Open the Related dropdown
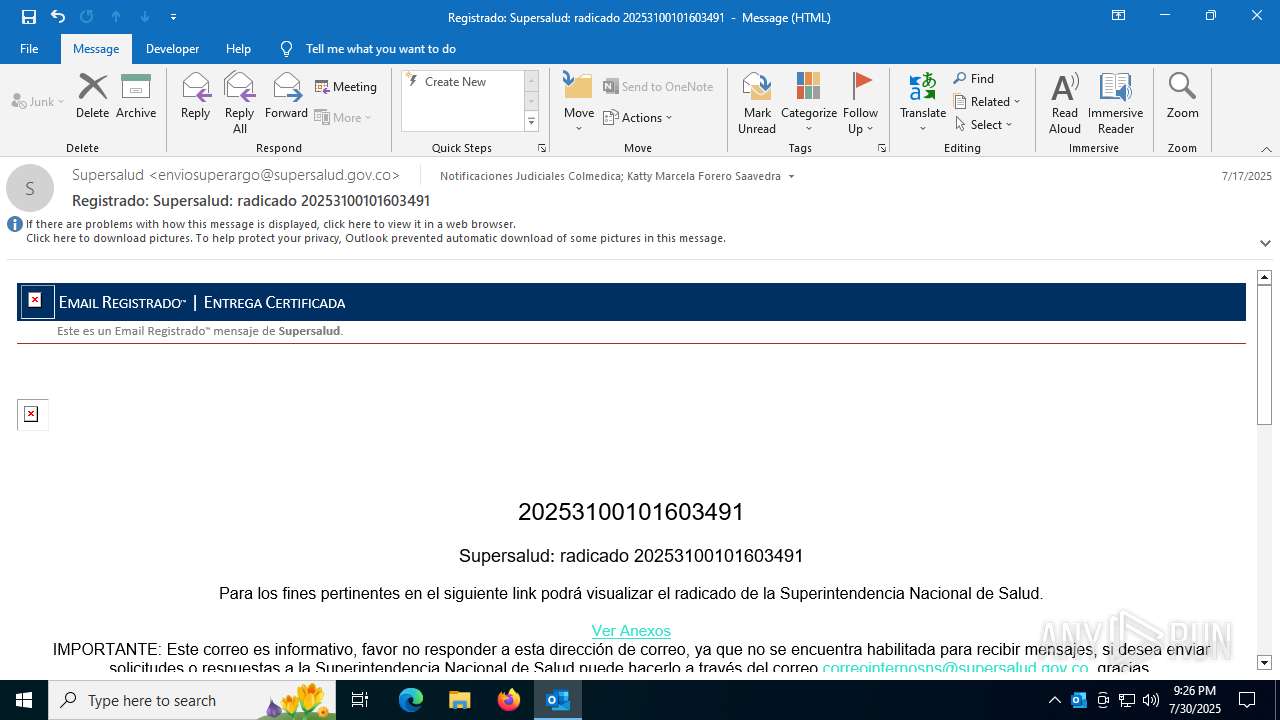Viewport: 1280px width, 720px height. (987, 102)
